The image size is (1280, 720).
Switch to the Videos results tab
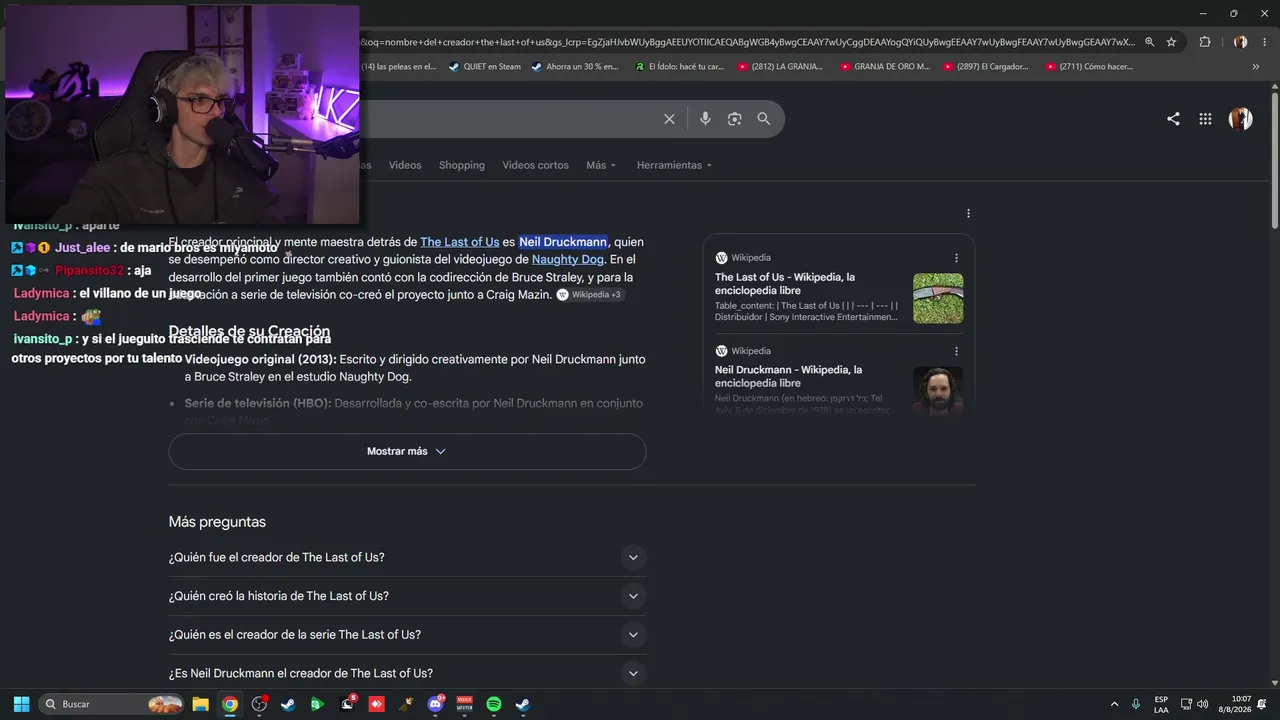[x=405, y=165]
